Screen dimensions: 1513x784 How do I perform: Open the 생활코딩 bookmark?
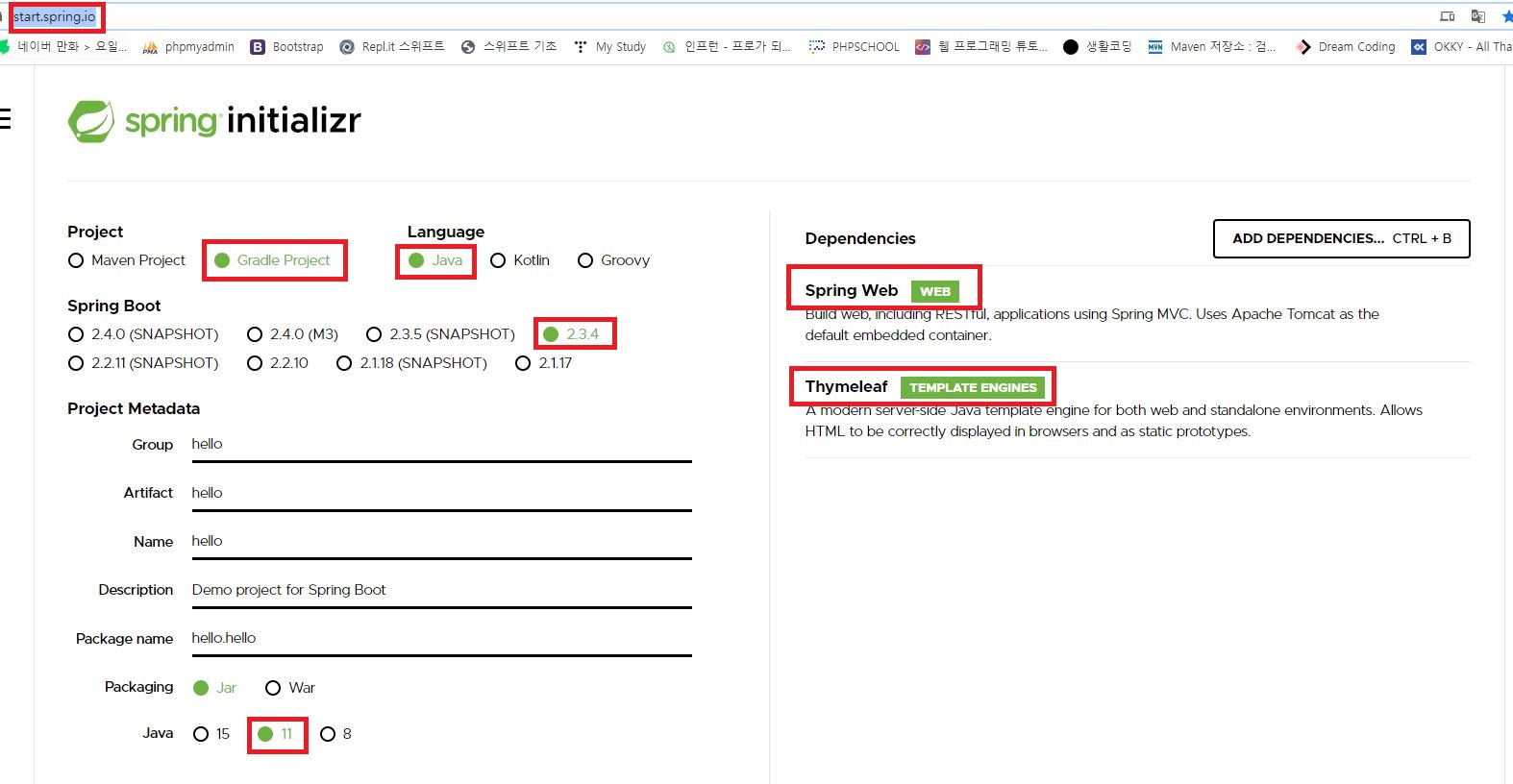[1098, 46]
